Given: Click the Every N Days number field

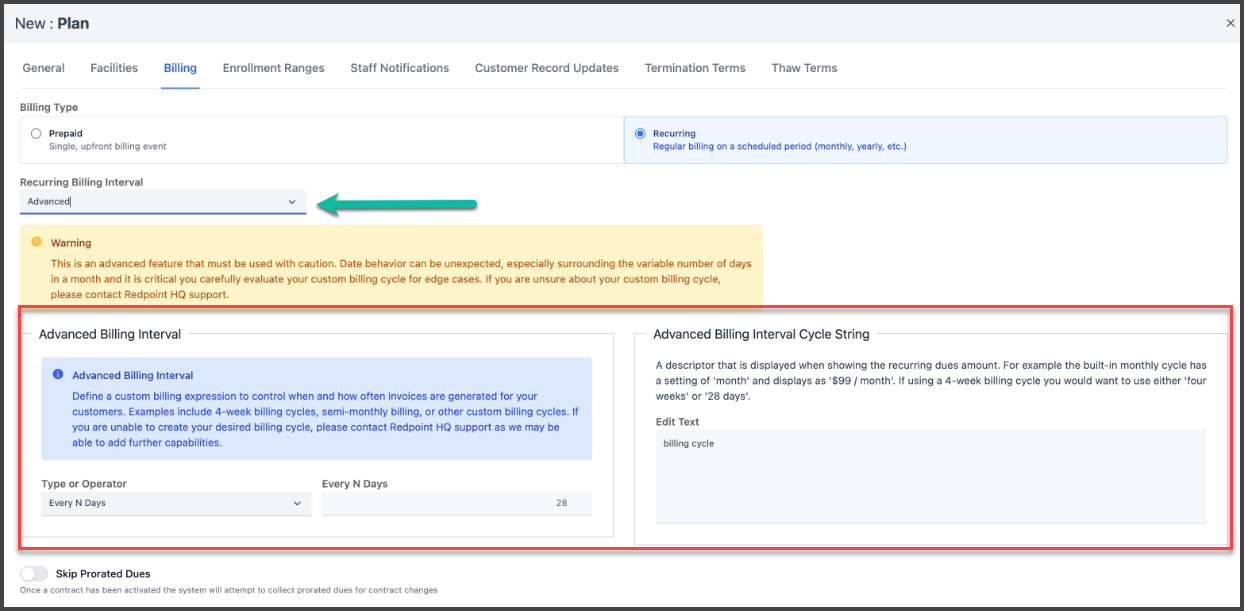Looking at the screenshot, I should 456,503.
